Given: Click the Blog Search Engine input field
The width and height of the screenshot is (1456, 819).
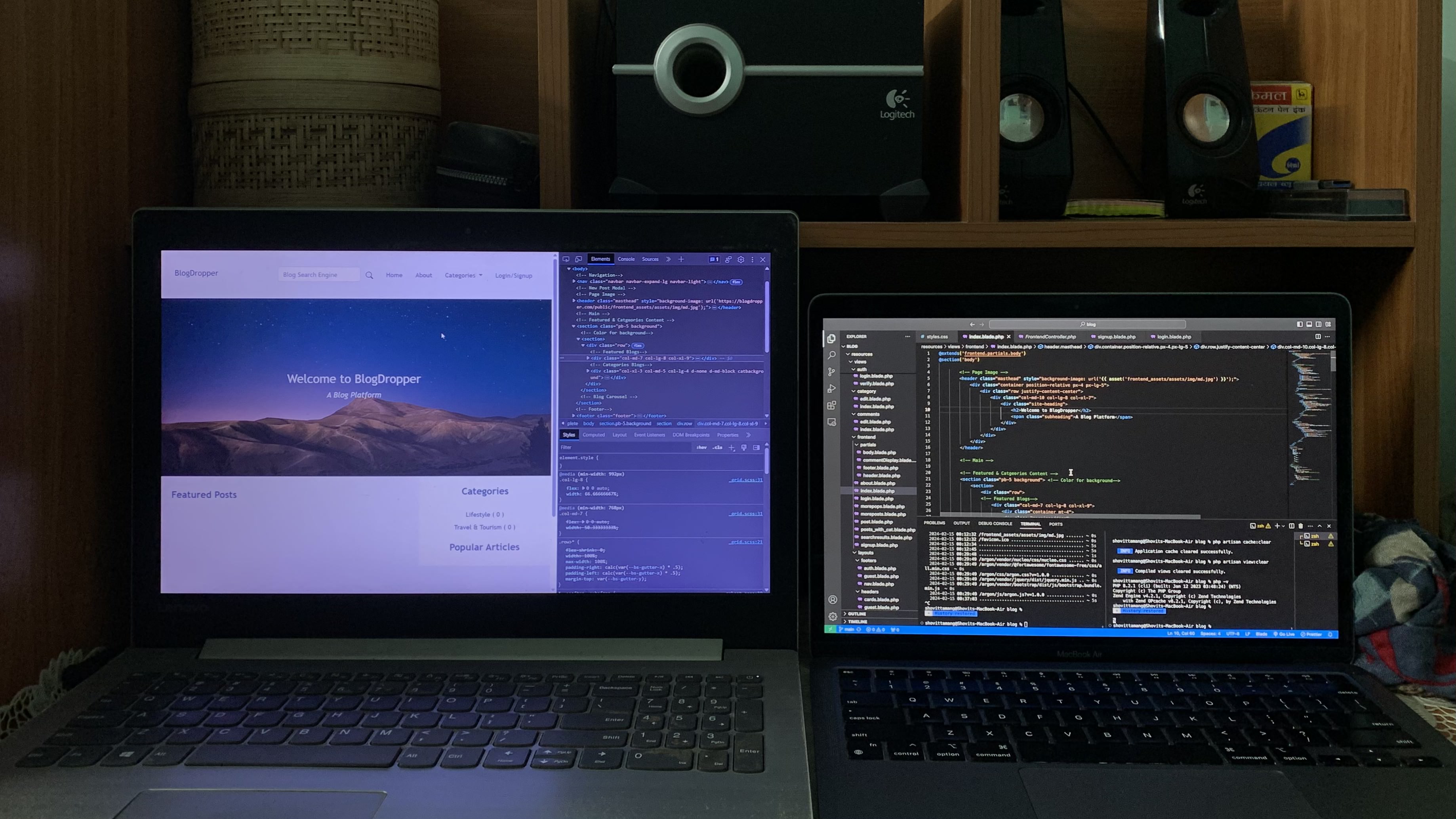Looking at the screenshot, I should (x=319, y=275).
